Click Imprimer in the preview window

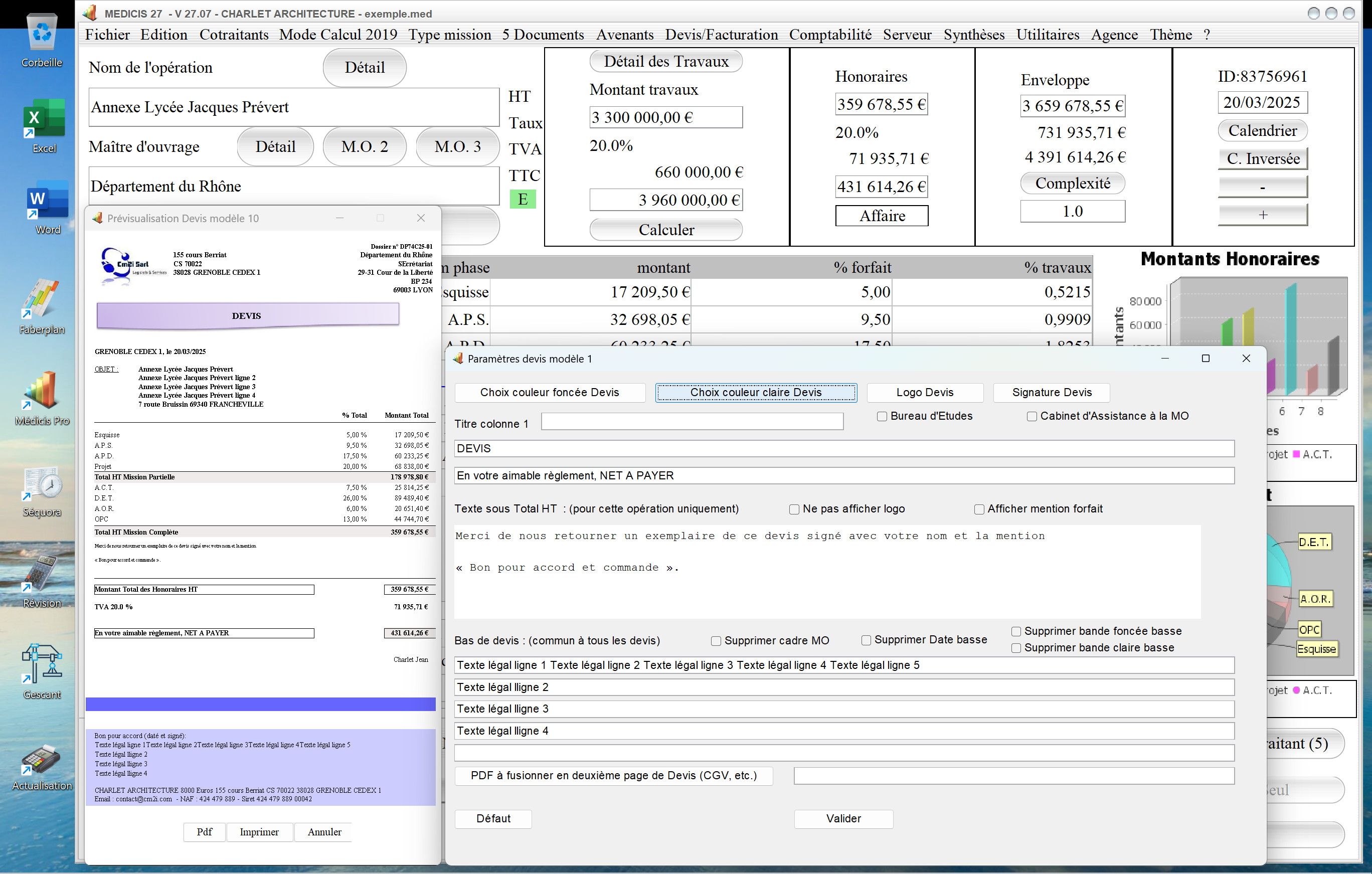[259, 832]
